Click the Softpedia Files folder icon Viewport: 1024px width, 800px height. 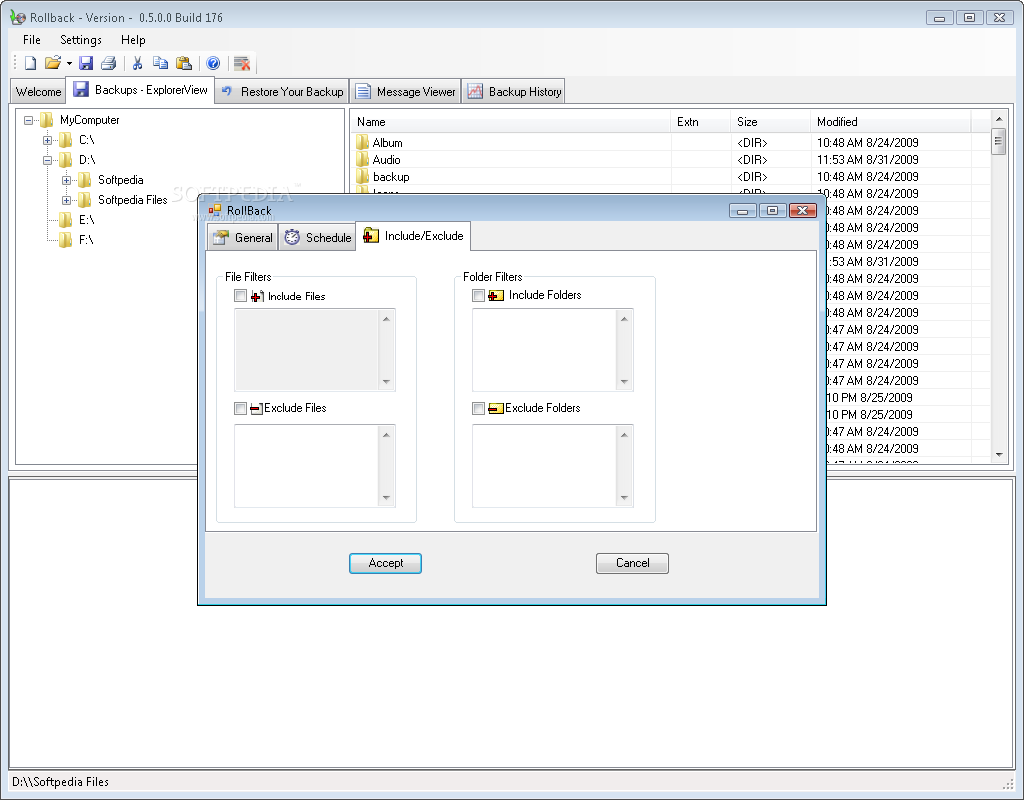pyautogui.click(x=84, y=199)
